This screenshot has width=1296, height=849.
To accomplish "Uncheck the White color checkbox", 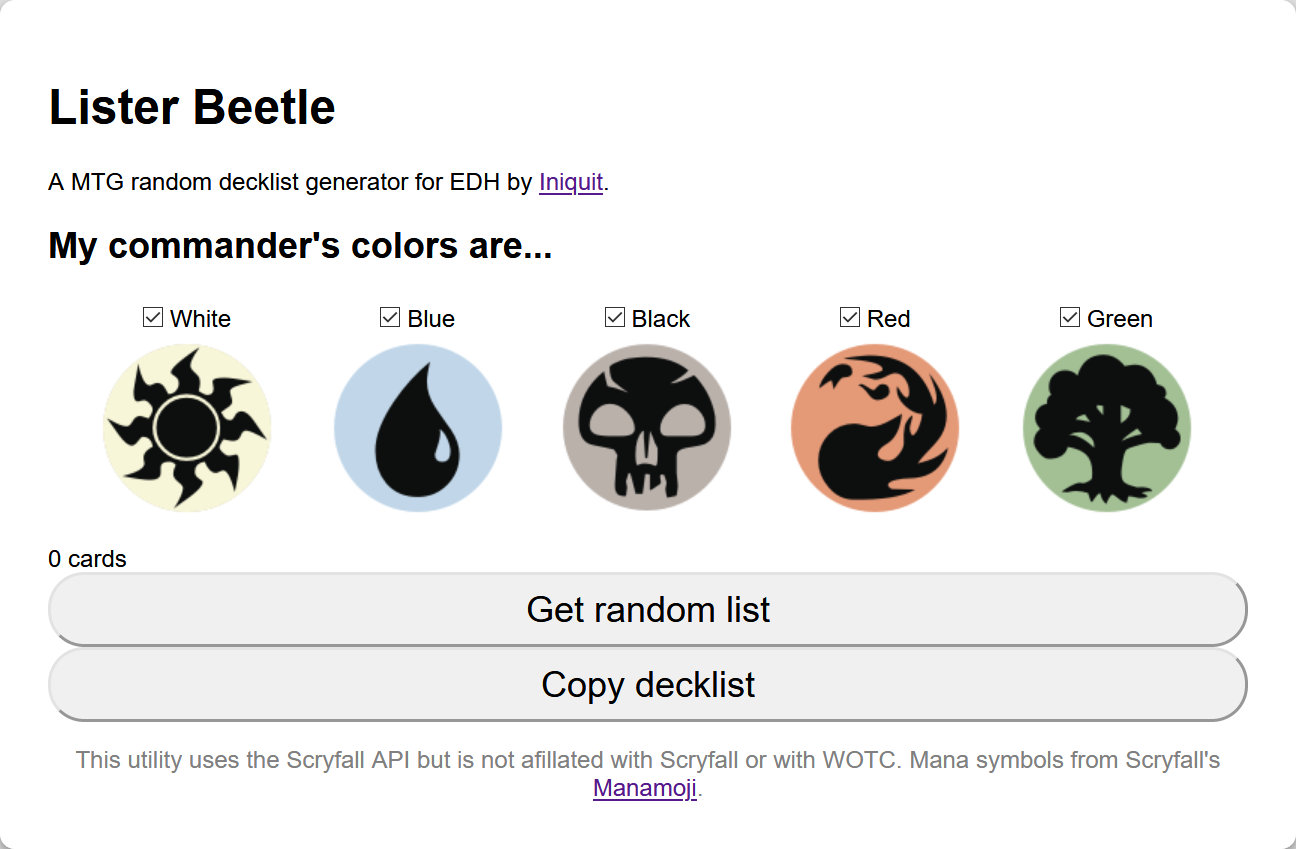I will click(153, 318).
